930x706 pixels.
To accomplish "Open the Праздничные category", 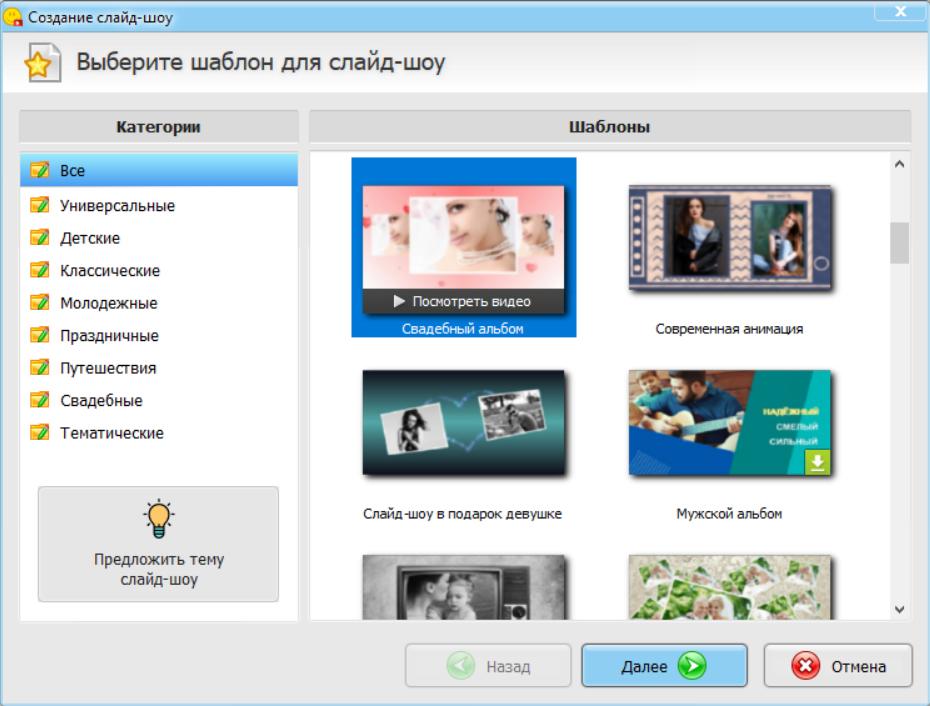I will click(108, 336).
